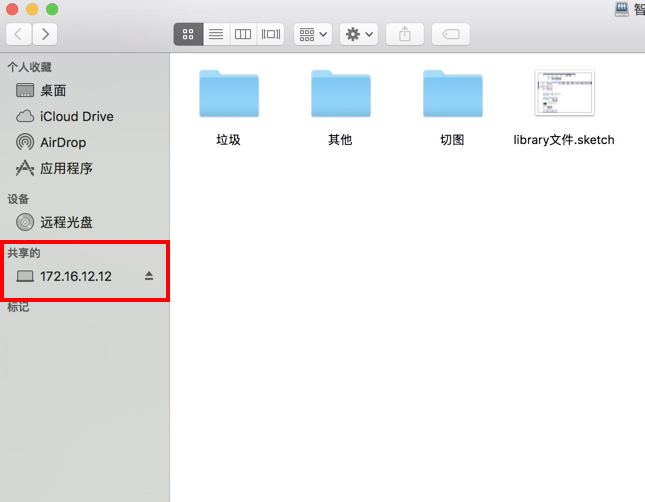Open AirDrop in the sidebar

62,142
